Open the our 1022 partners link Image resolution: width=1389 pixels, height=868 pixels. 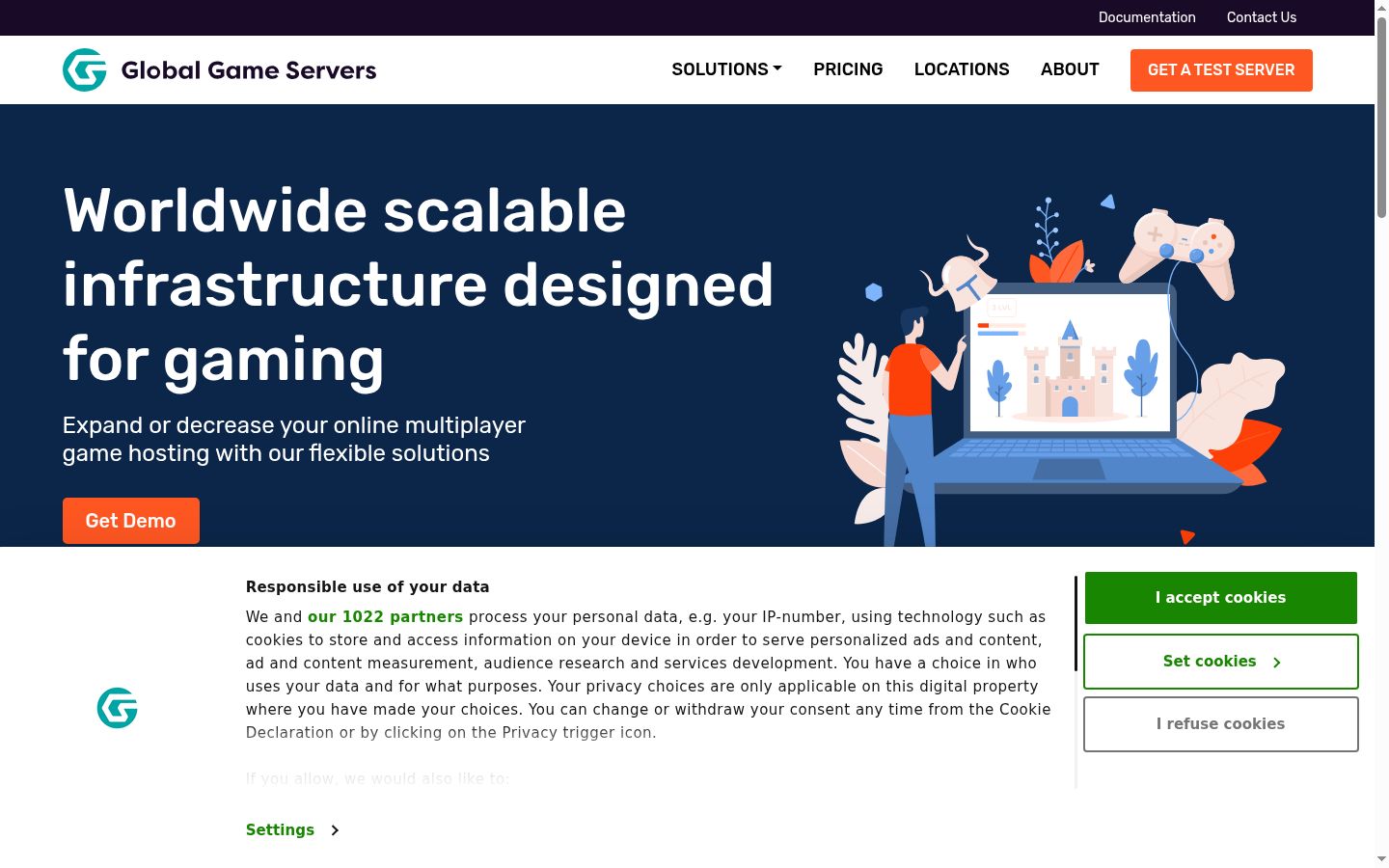pos(385,617)
